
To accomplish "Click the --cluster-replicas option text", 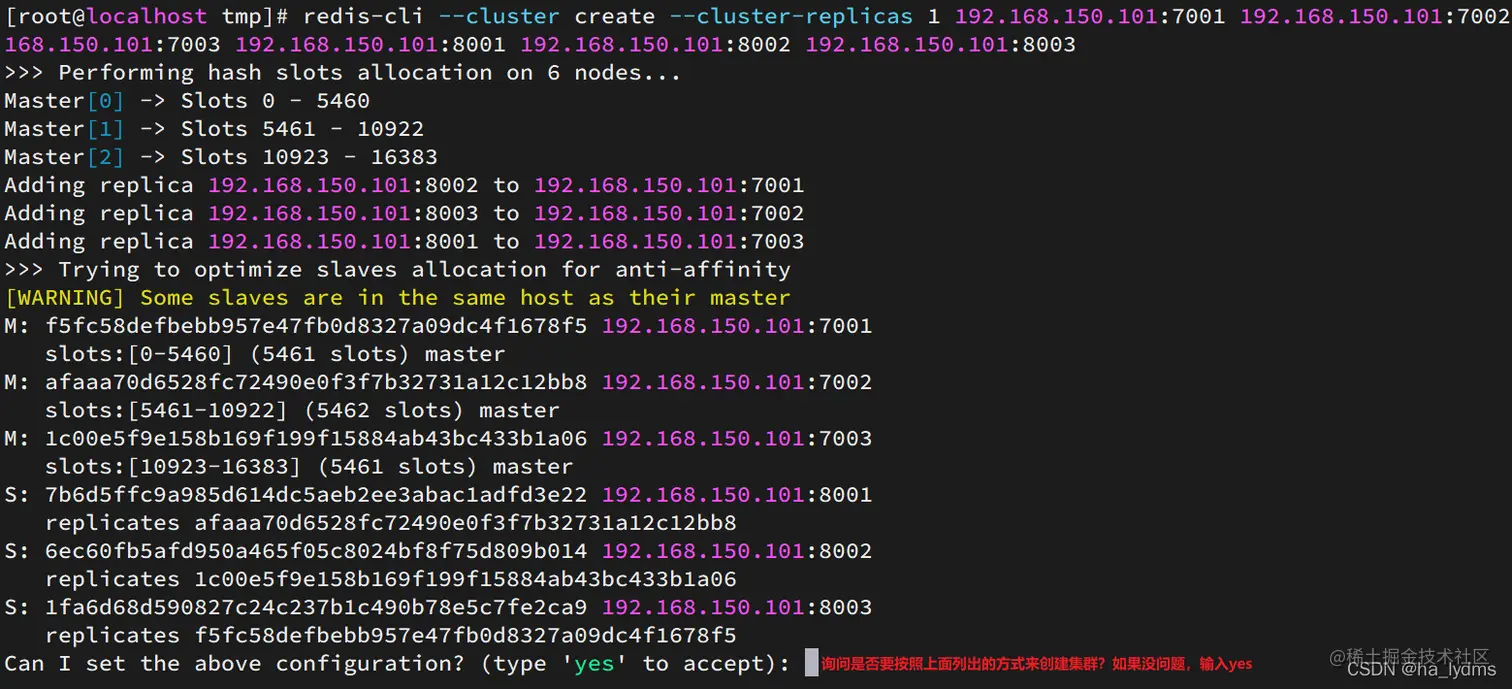I will pyautogui.click(x=805, y=17).
